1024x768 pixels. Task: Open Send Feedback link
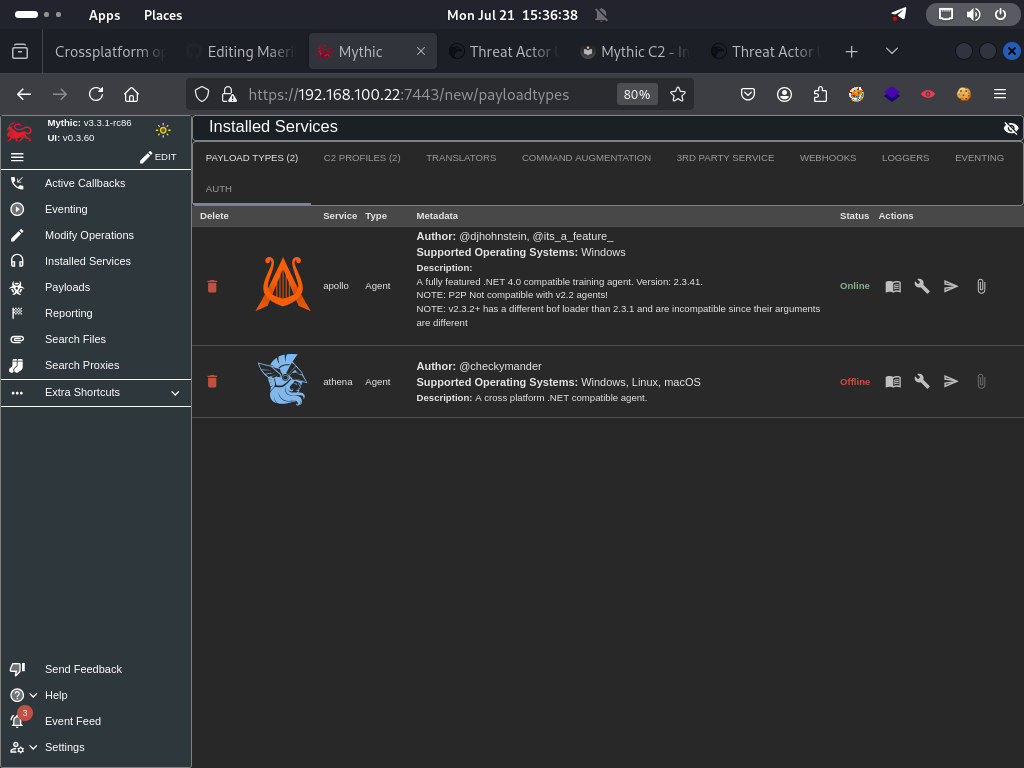tap(83, 669)
